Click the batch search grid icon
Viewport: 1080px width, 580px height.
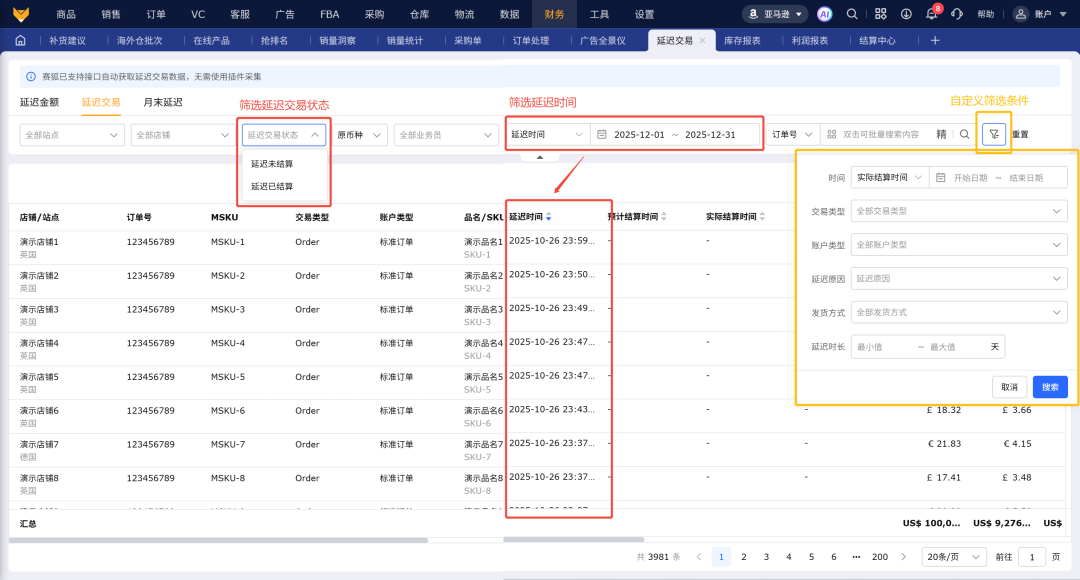[831, 134]
